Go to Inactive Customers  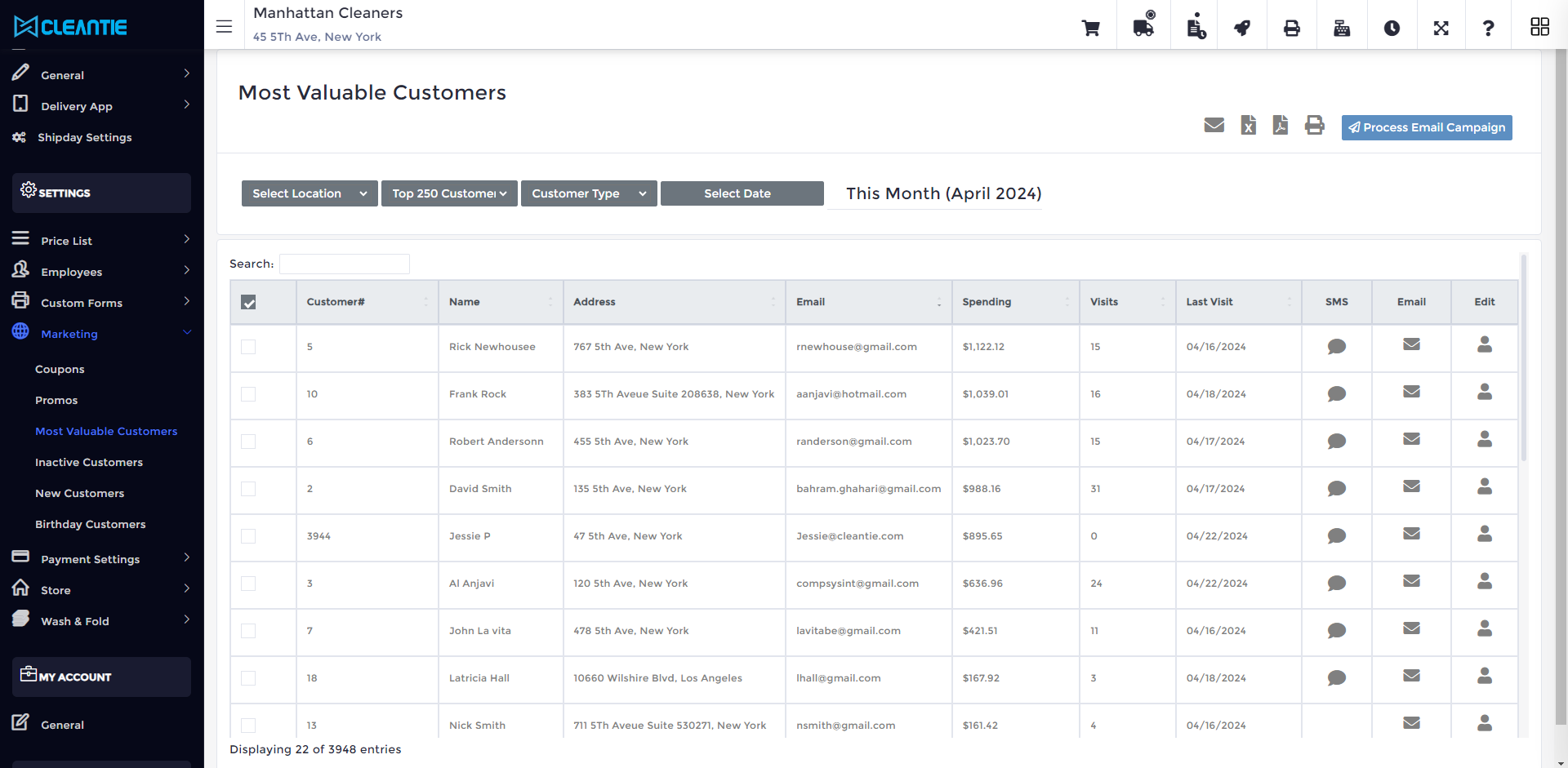[89, 463]
